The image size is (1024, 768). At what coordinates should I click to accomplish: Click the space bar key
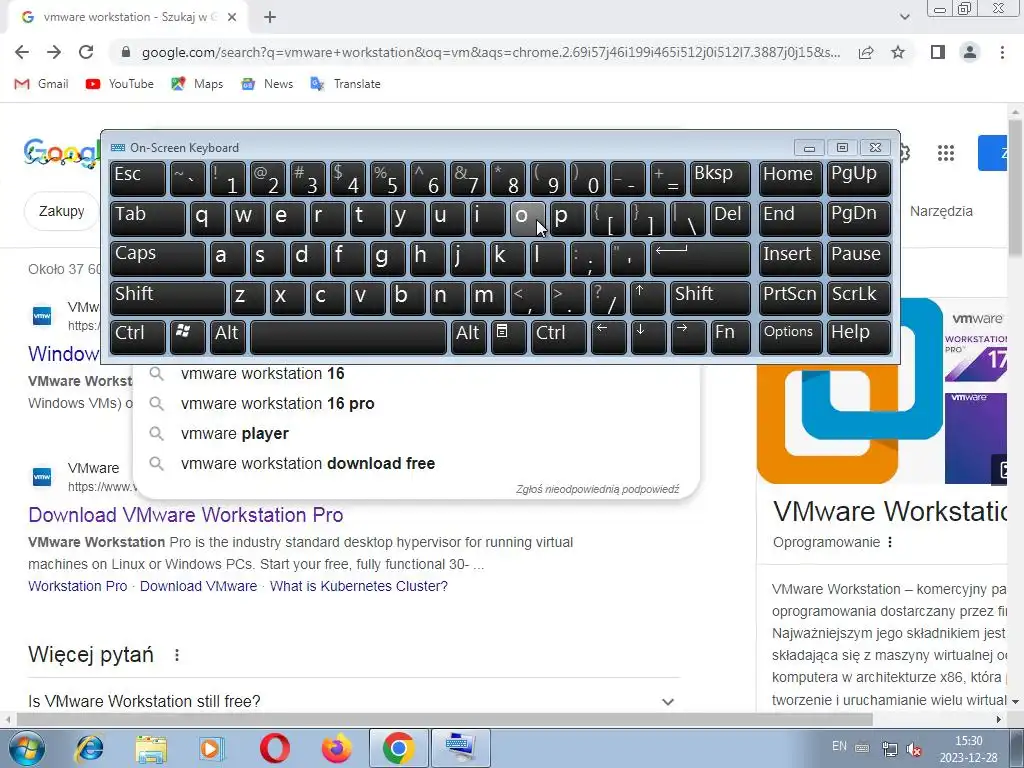click(349, 338)
